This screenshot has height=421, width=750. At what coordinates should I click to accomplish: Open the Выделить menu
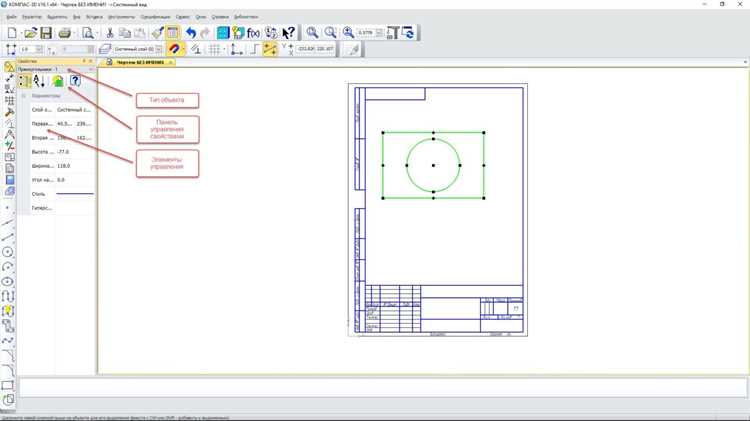[57, 17]
